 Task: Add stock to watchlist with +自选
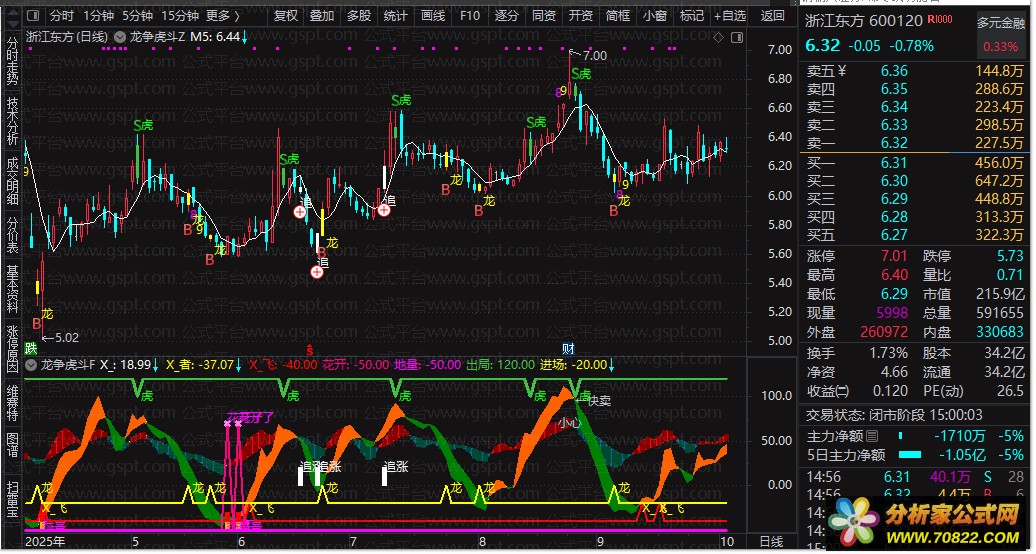(x=729, y=15)
